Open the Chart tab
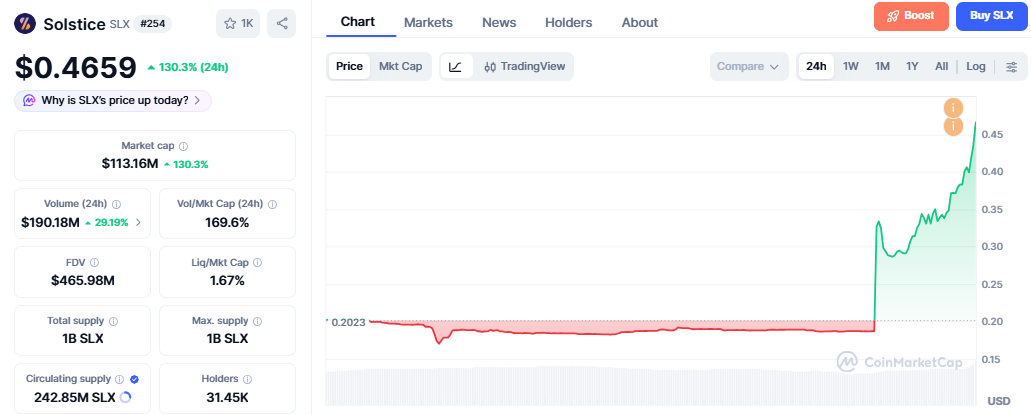 [358, 22]
